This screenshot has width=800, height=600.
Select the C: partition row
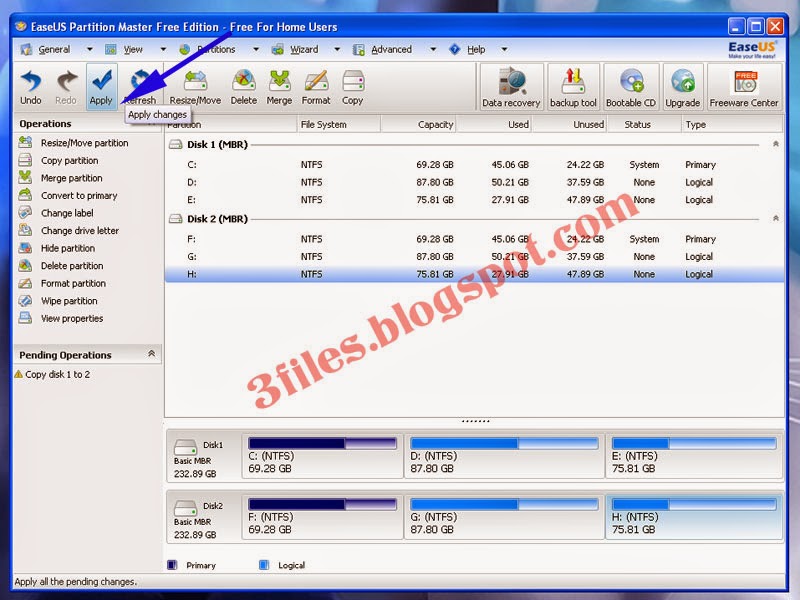tap(474, 165)
